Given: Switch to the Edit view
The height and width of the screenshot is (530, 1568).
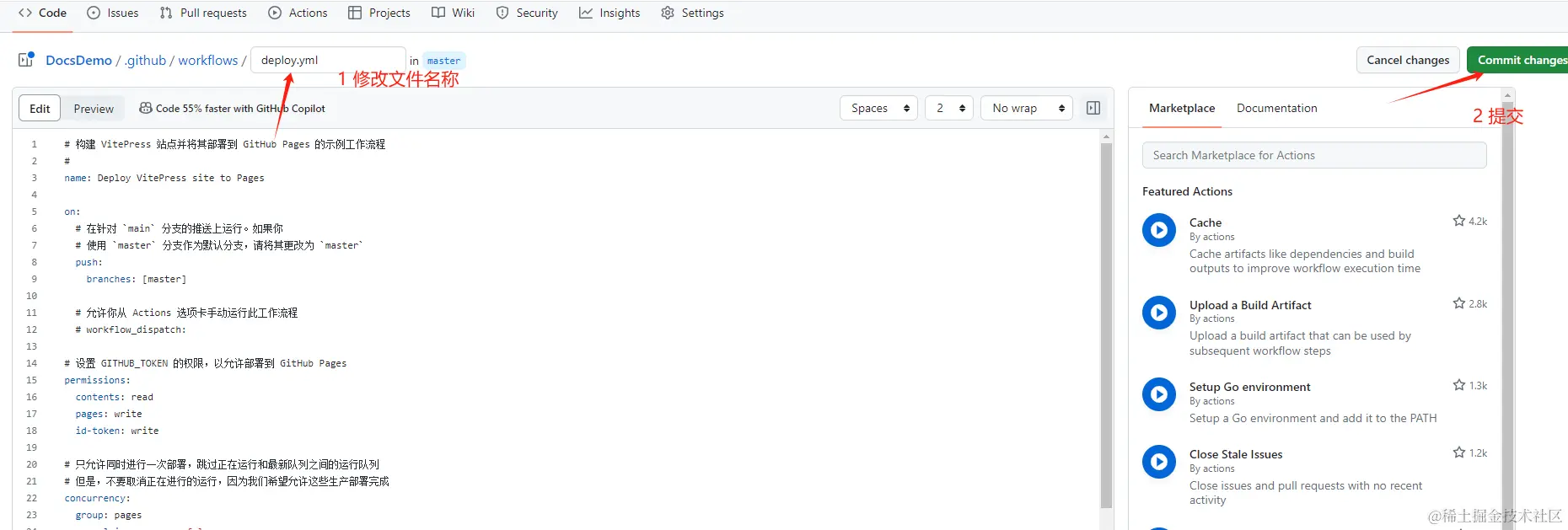Looking at the screenshot, I should tap(40, 109).
